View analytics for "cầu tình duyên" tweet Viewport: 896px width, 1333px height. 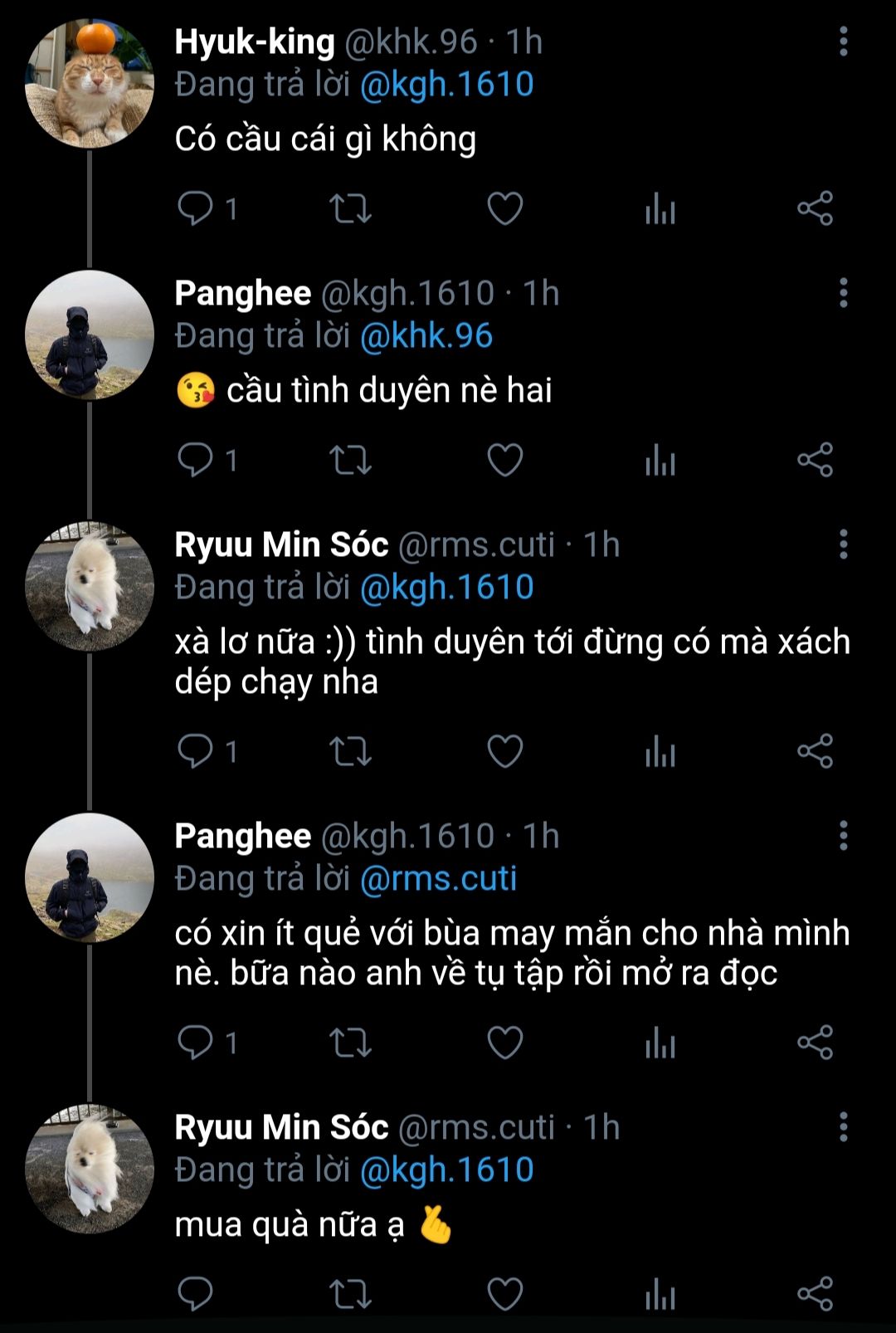coord(660,460)
